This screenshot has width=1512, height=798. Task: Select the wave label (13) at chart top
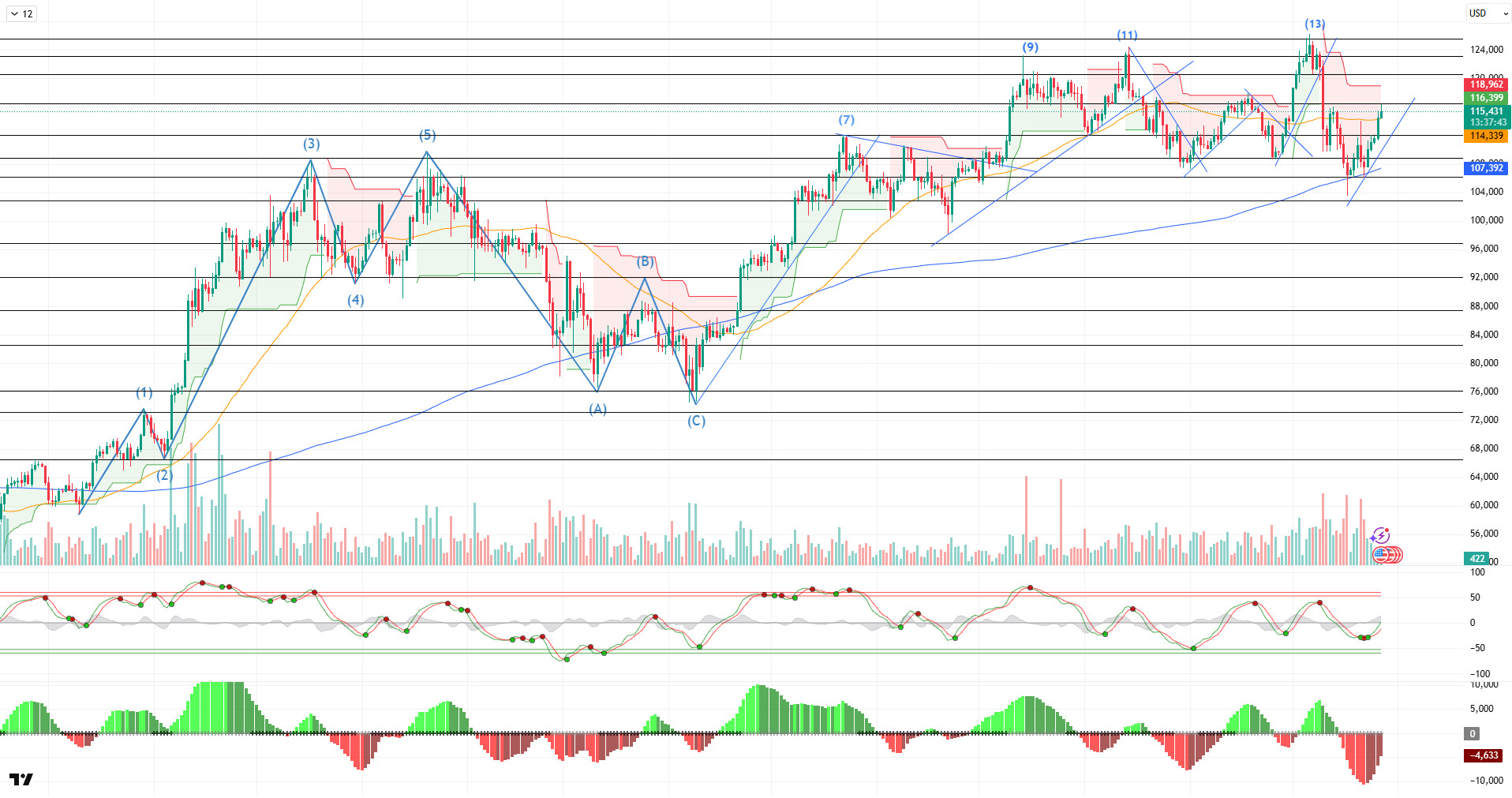[1315, 24]
